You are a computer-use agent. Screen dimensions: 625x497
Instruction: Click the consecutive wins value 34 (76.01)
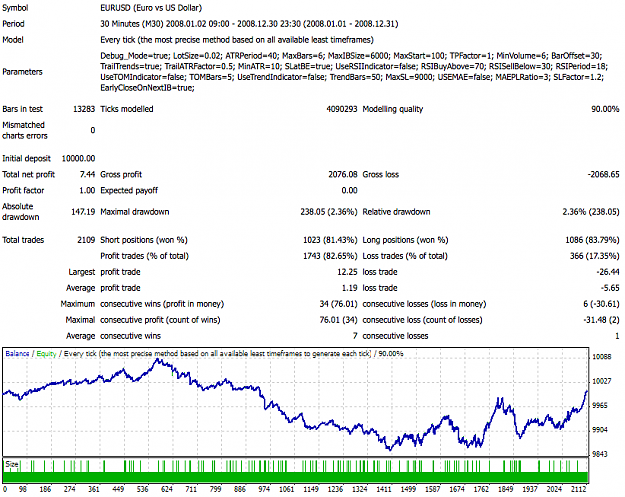point(338,304)
